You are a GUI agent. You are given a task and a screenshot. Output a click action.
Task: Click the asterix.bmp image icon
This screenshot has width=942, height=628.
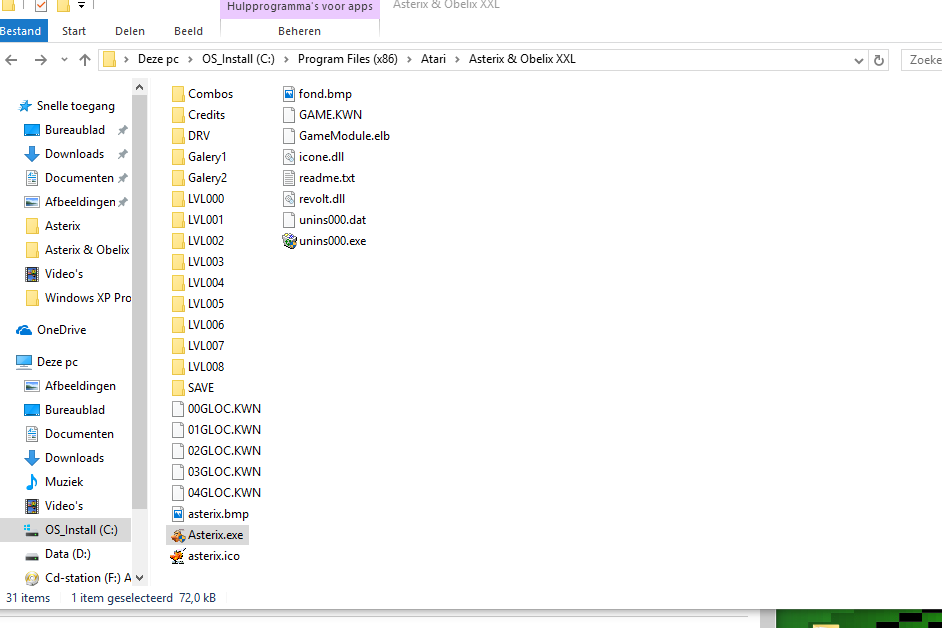tap(178, 514)
